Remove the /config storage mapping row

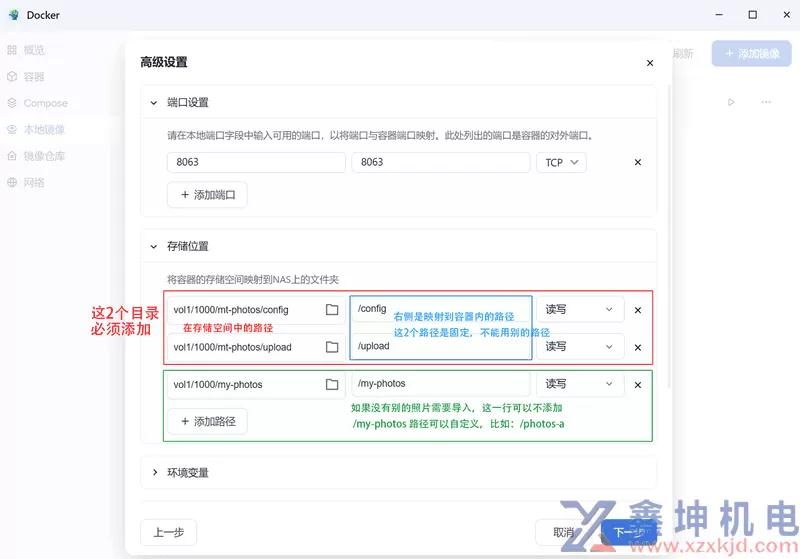tap(638, 310)
